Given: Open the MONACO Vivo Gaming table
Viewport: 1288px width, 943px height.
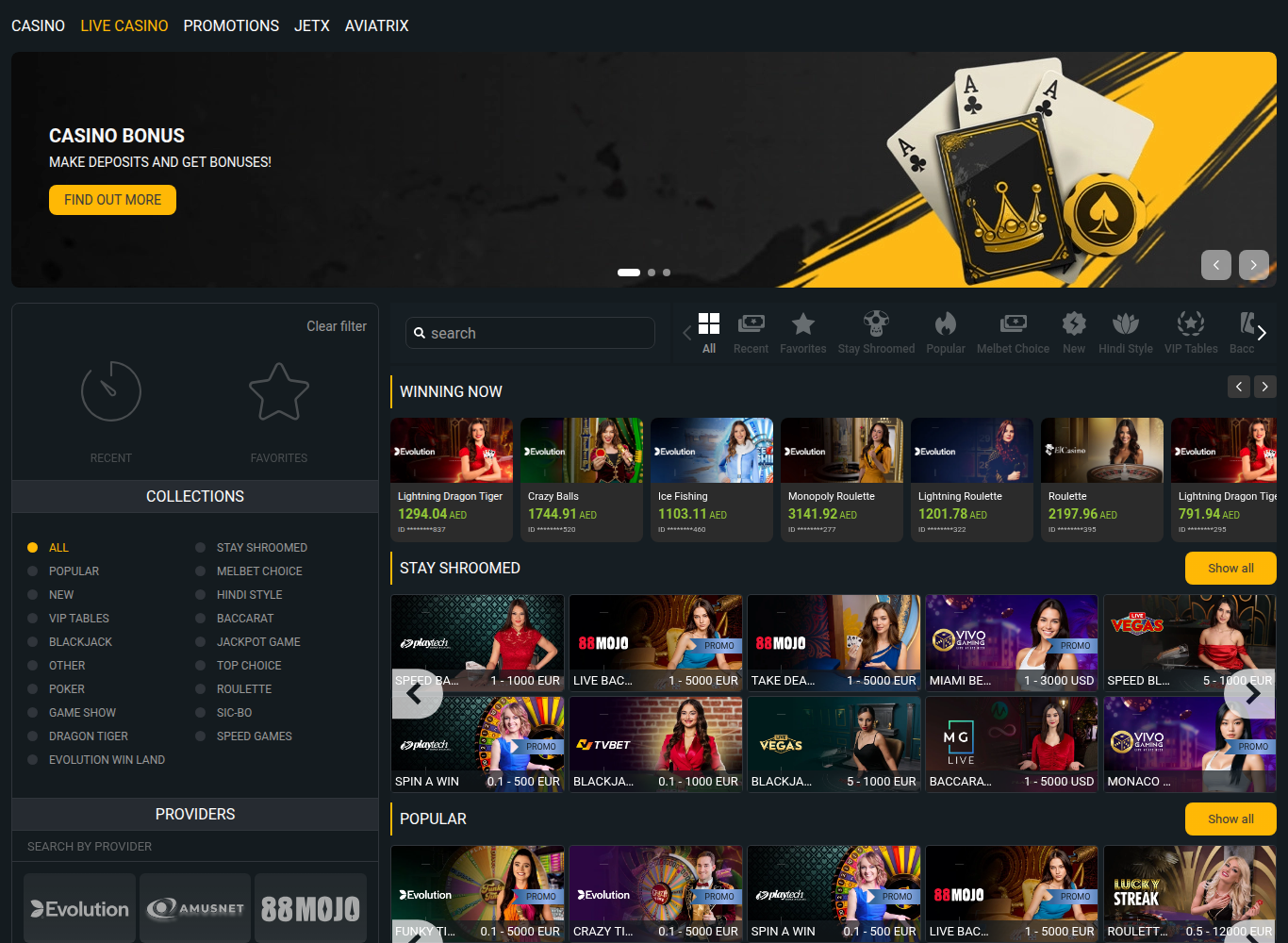Looking at the screenshot, I should [1190, 744].
